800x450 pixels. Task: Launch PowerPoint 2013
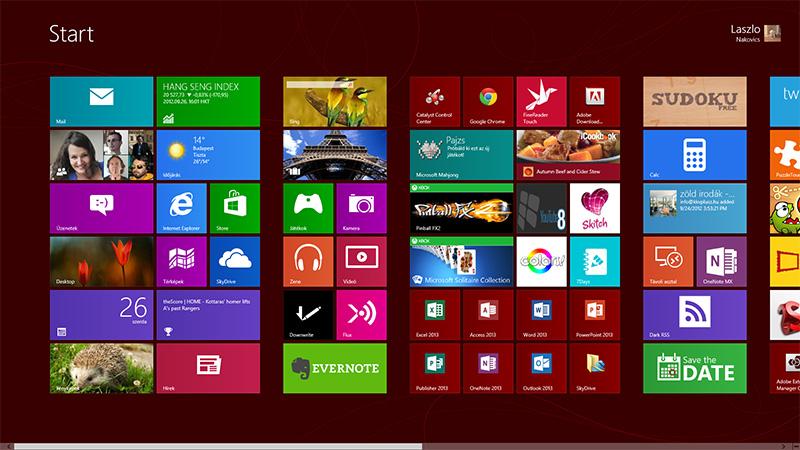pos(595,315)
